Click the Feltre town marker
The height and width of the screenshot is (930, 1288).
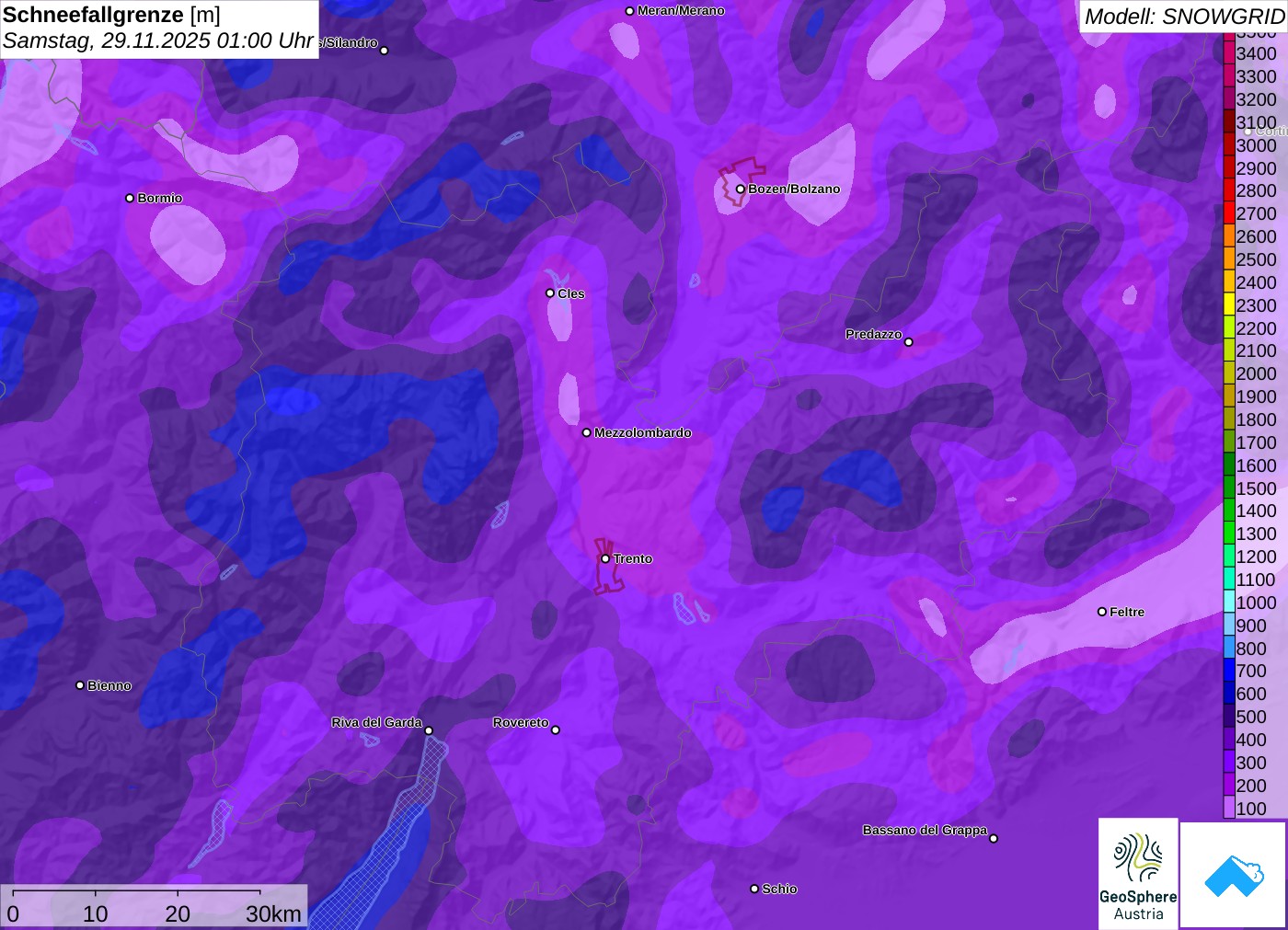[x=1102, y=612]
